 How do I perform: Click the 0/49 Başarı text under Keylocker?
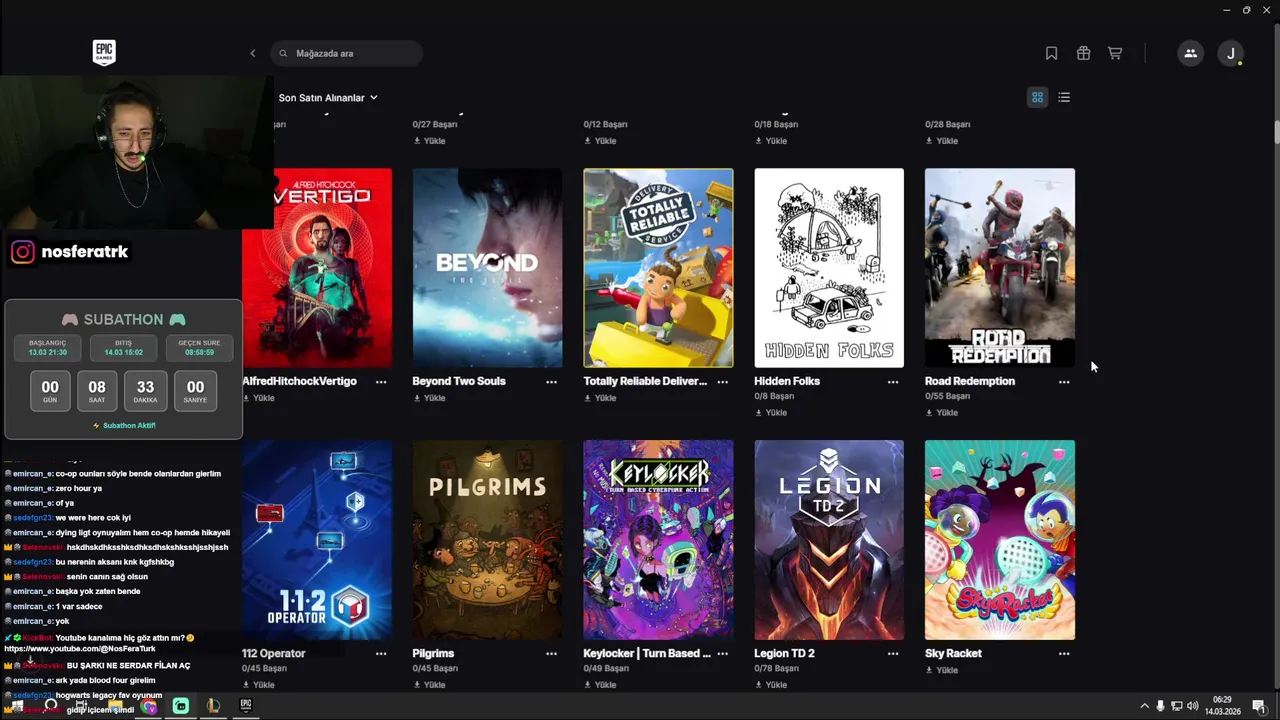pyautogui.click(x=606, y=668)
